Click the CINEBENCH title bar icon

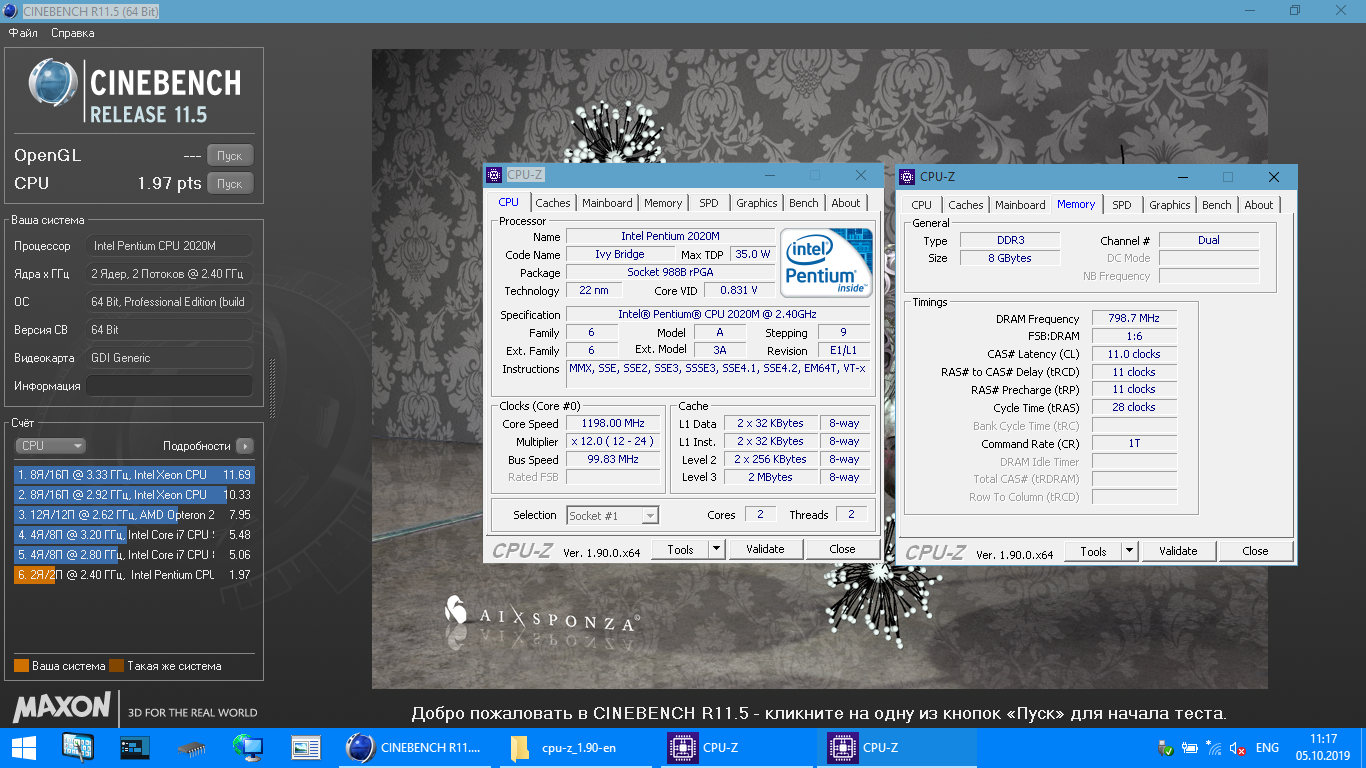pos(11,11)
